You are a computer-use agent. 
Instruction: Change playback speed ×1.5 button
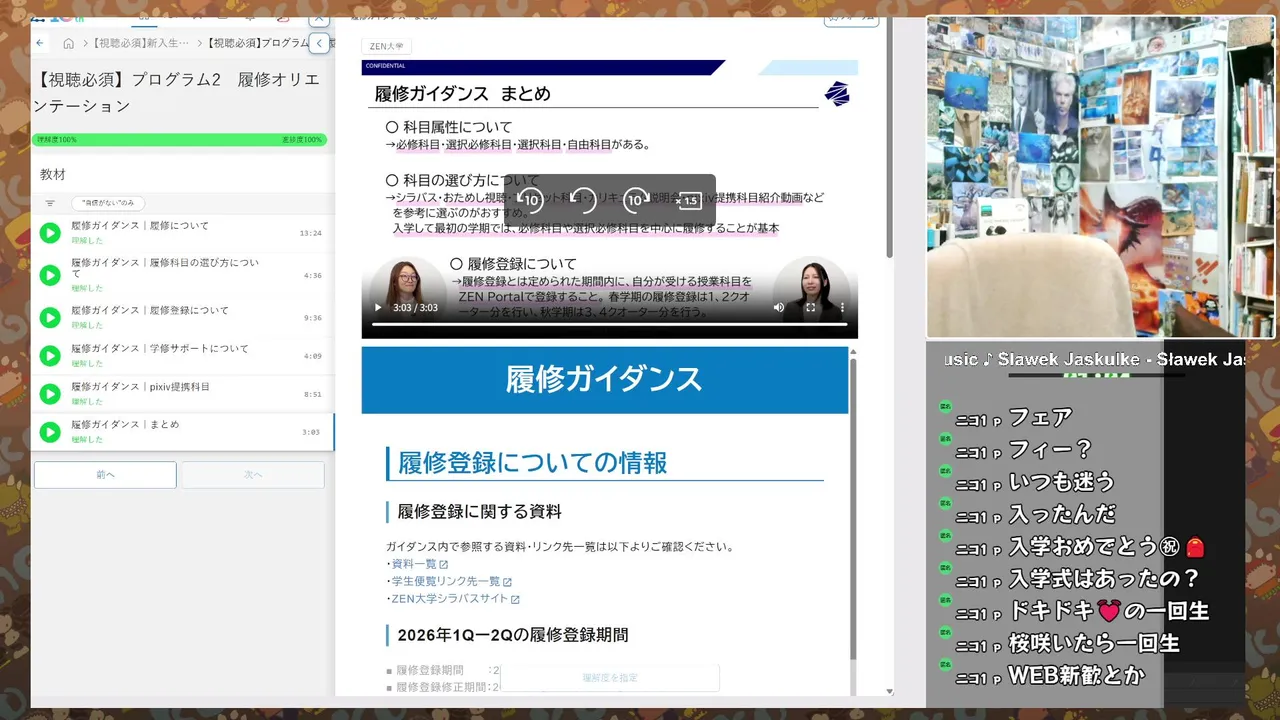pos(687,200)
